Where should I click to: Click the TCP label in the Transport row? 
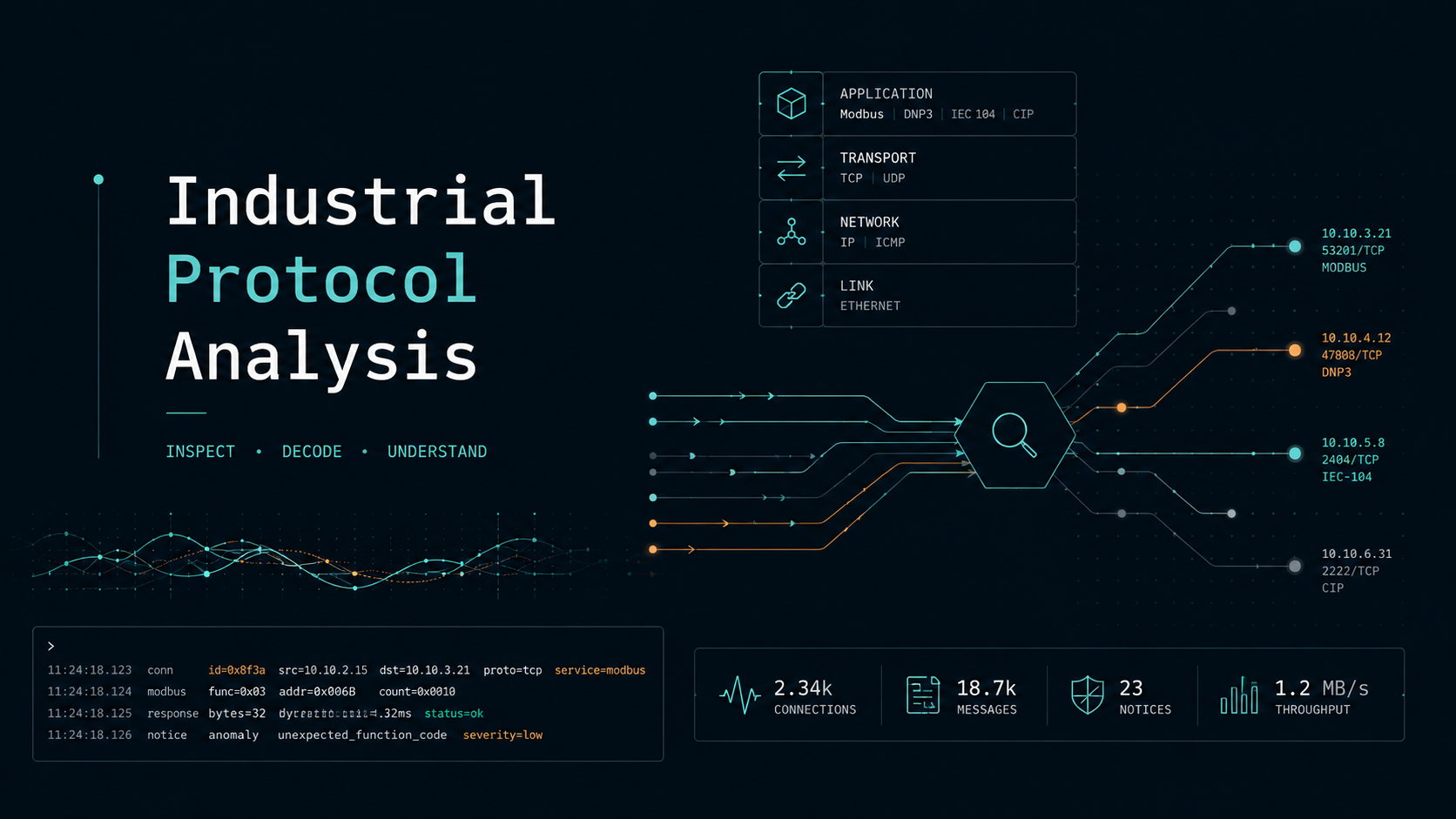(851, 178)
